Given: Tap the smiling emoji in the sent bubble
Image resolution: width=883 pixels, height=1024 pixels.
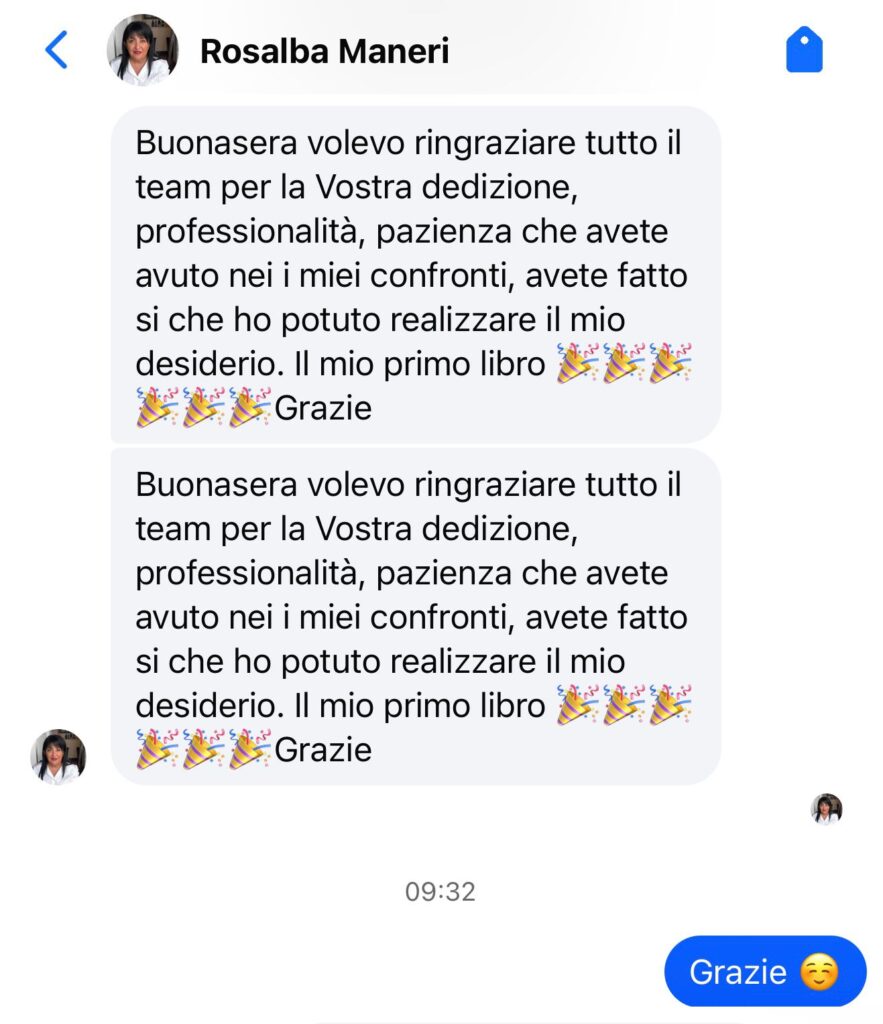Looking at the screenshot, I should [820, 972].
